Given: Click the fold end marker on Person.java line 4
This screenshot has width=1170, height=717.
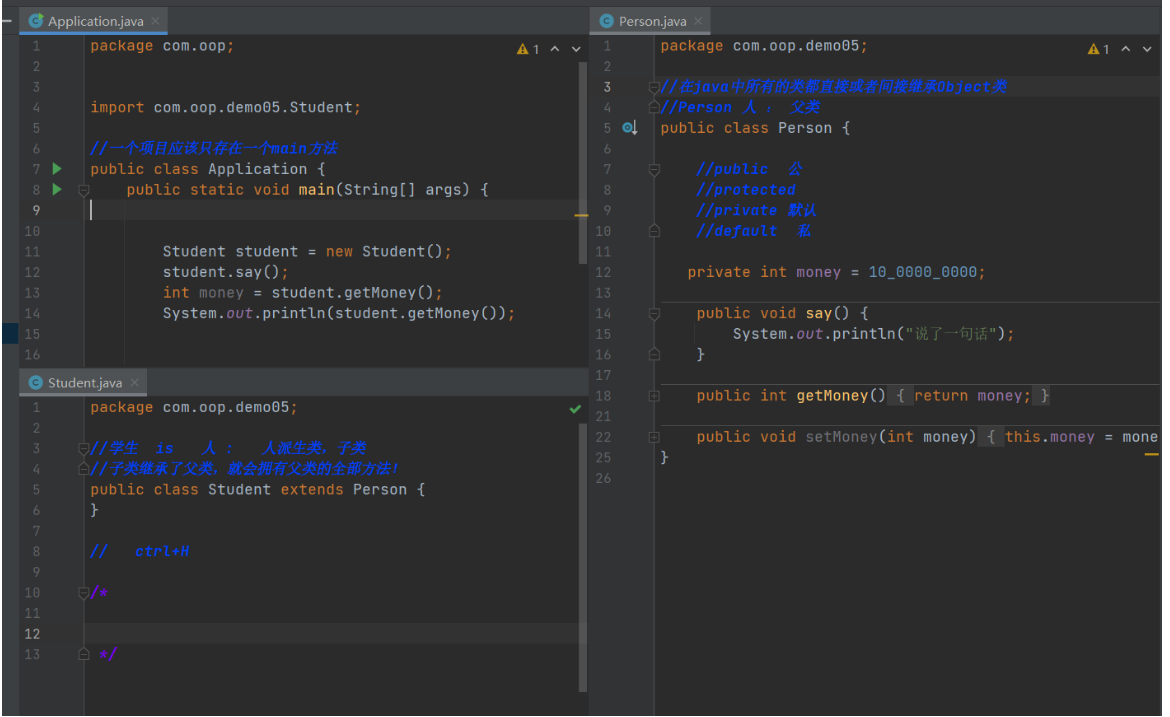Looking at the screenshot, I should (x=654, y=107).
